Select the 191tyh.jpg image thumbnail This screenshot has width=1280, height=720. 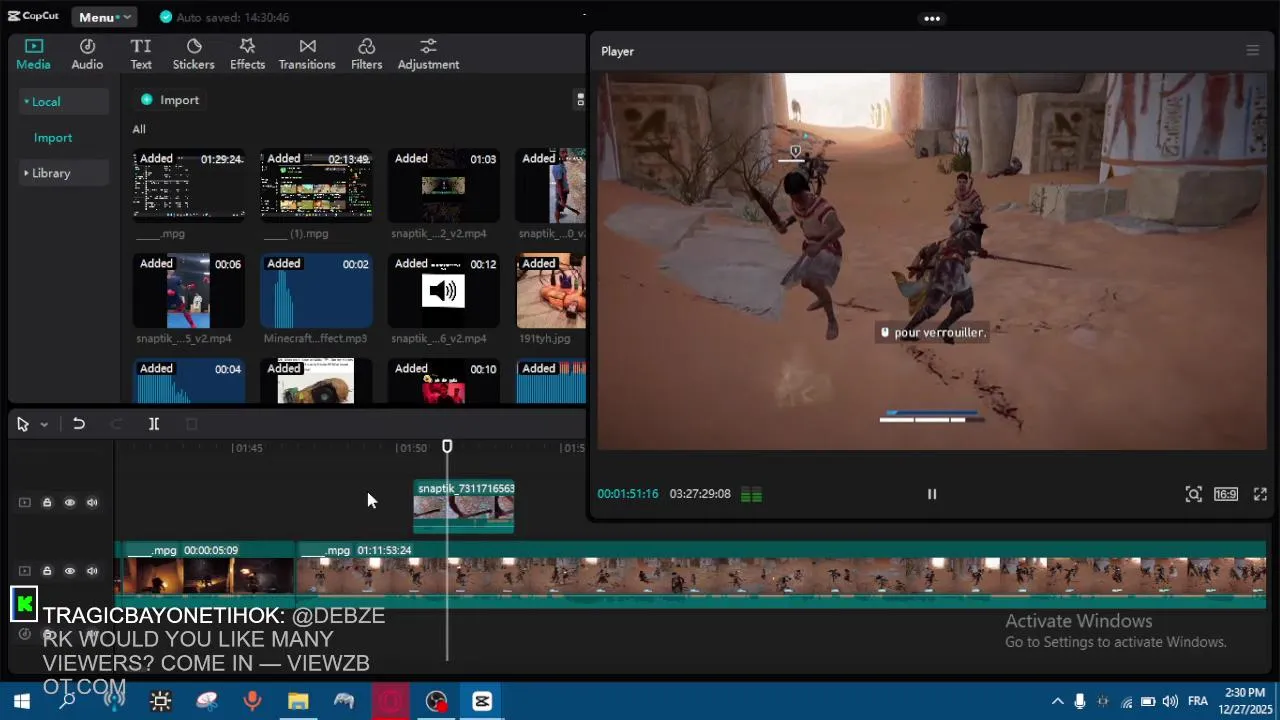[x=551, y=291]
